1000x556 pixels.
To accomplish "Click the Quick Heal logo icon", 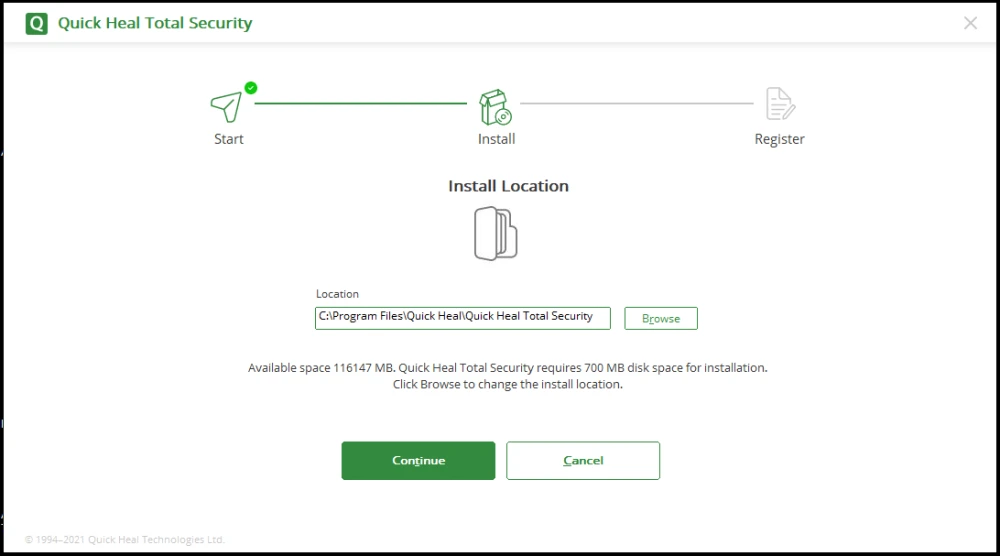I will 36,23.
